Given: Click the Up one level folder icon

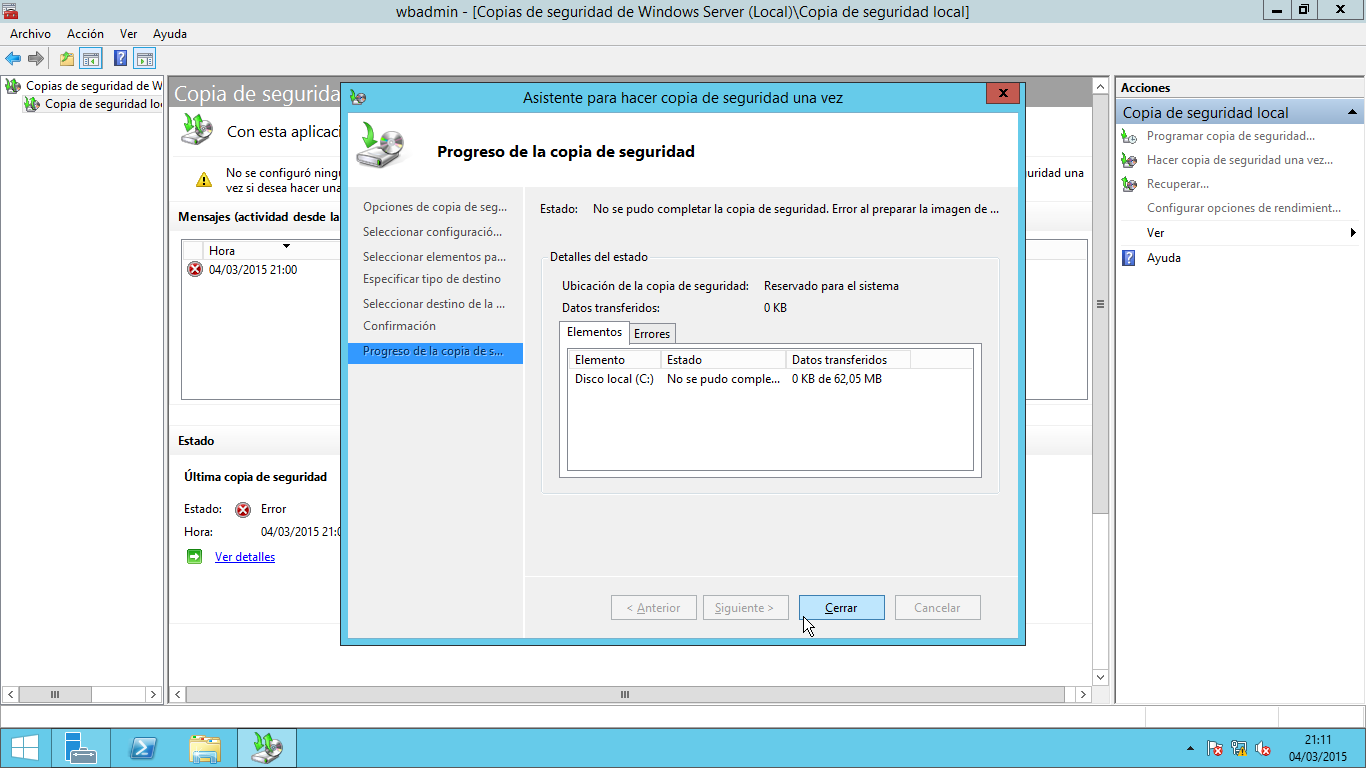Looking at the screenshot, I should pyautogui.click(x=67, y=58).
